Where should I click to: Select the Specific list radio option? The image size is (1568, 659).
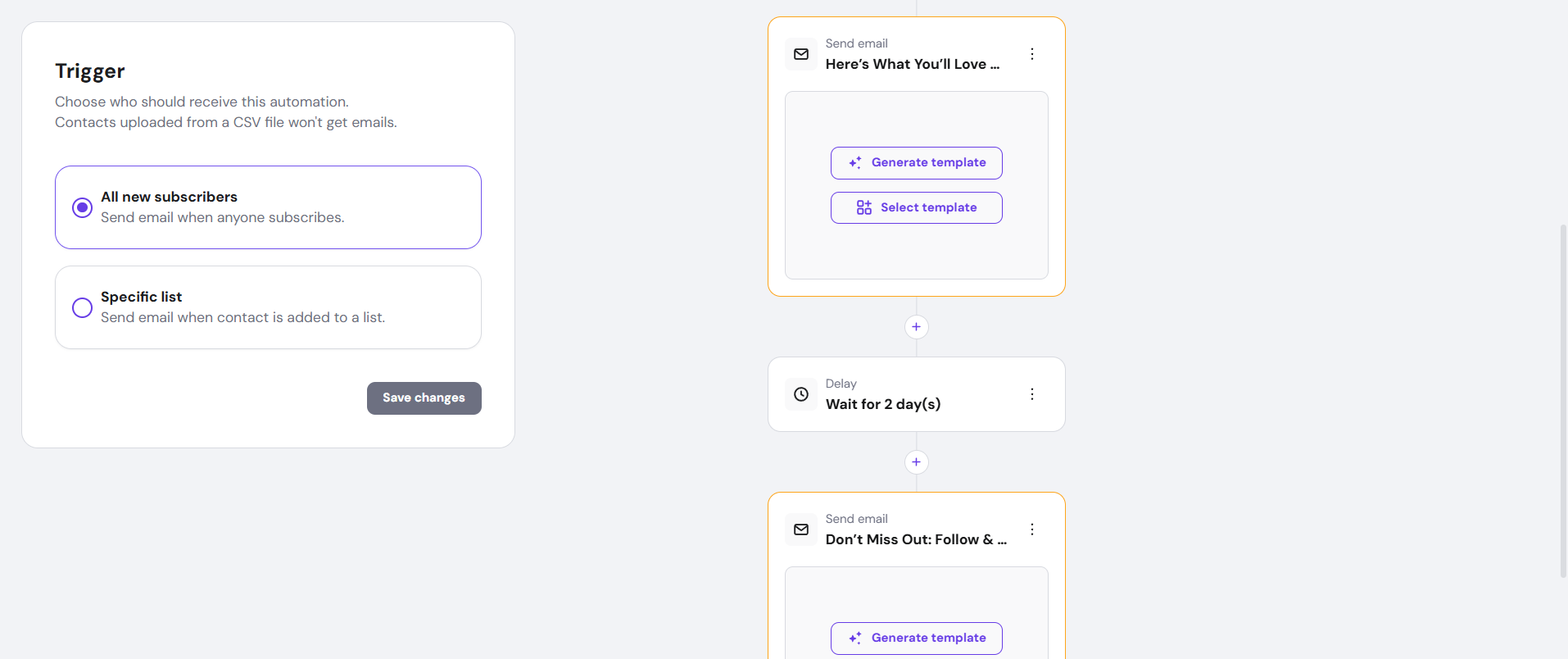tap(82, 307)
